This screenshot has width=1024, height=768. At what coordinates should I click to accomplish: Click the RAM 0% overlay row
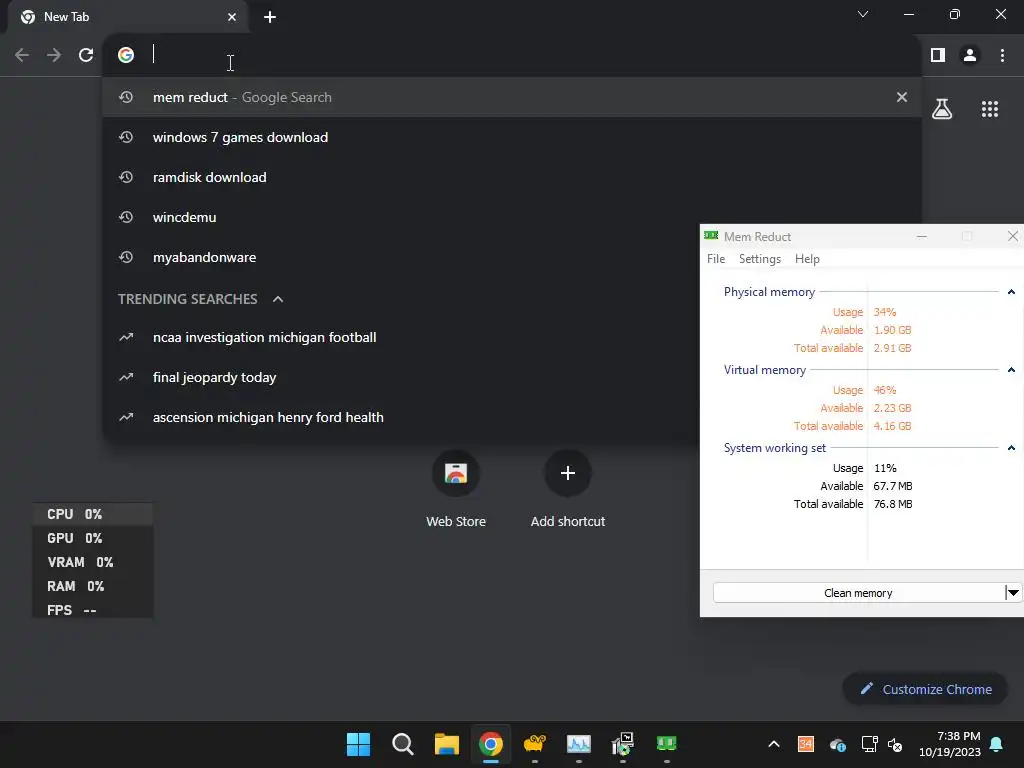click(x=93, y=586)
